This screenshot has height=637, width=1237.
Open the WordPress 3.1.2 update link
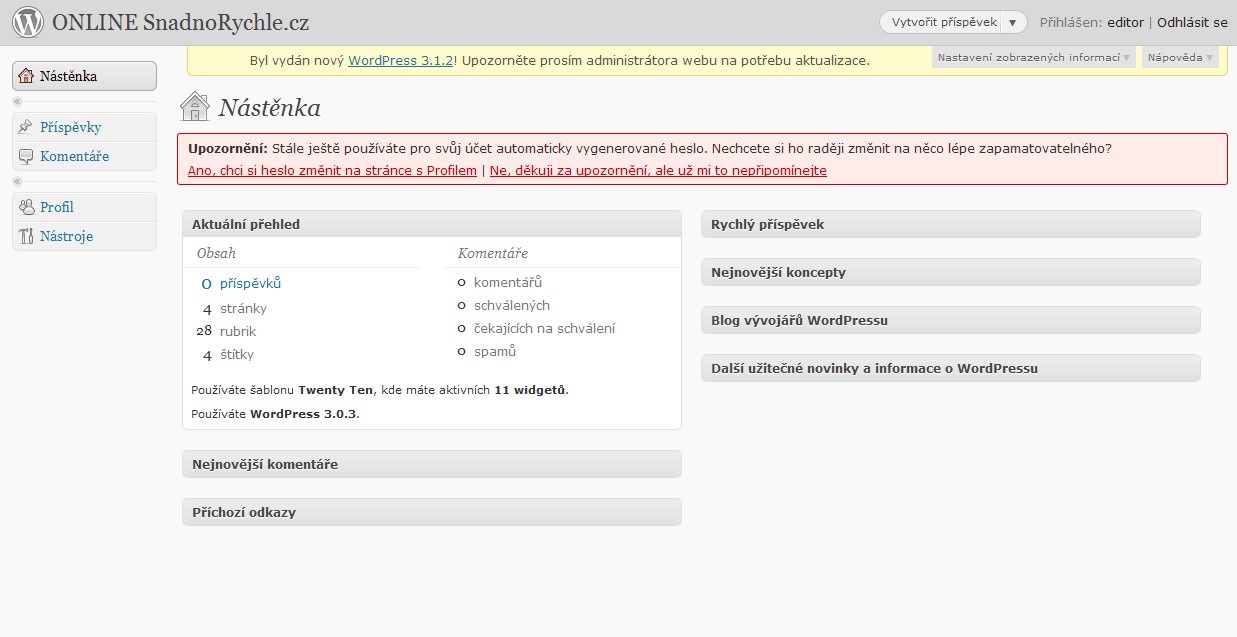pyautogui.click(x=401, y=60)
